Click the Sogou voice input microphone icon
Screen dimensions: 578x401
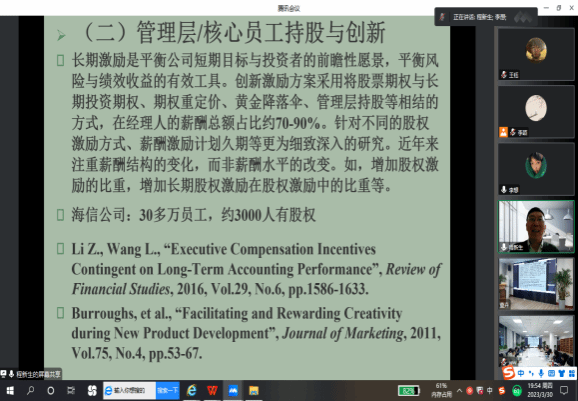(541, 373)
